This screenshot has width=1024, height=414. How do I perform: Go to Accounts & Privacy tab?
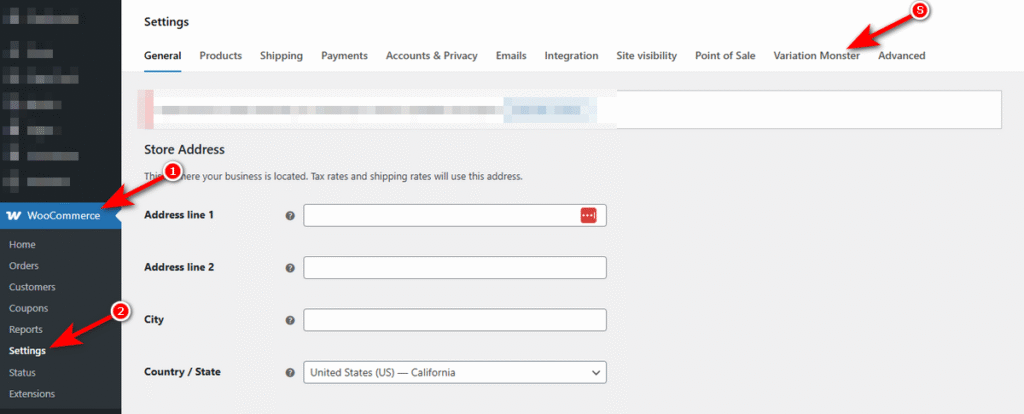431,56
